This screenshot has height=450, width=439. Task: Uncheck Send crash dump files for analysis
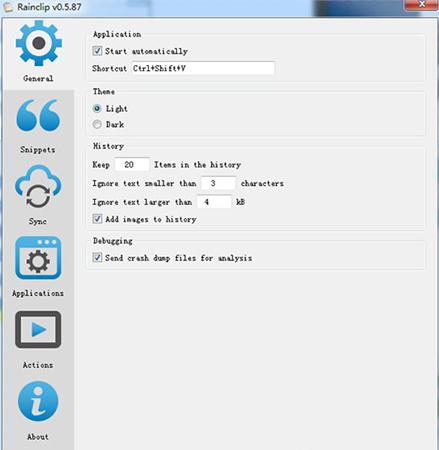click(x=97, y=257)
